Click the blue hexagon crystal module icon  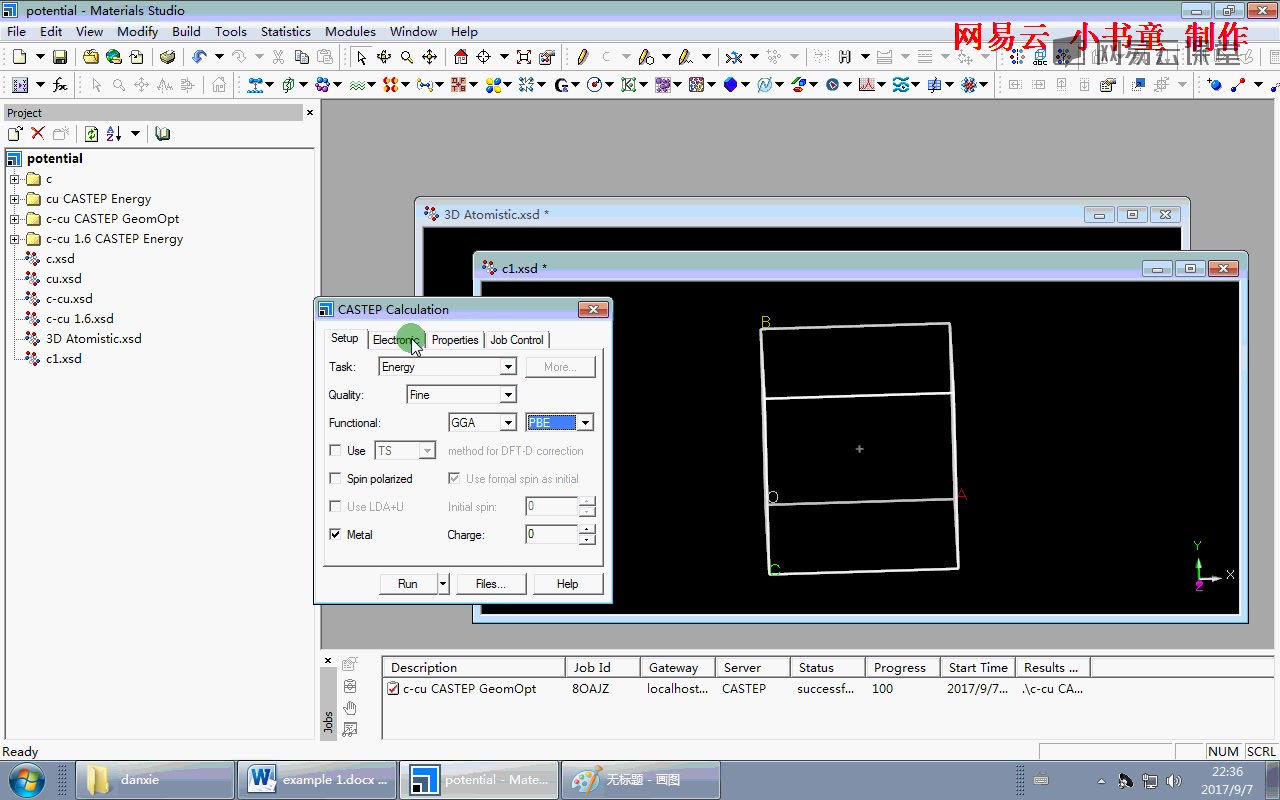coord(731,85)
